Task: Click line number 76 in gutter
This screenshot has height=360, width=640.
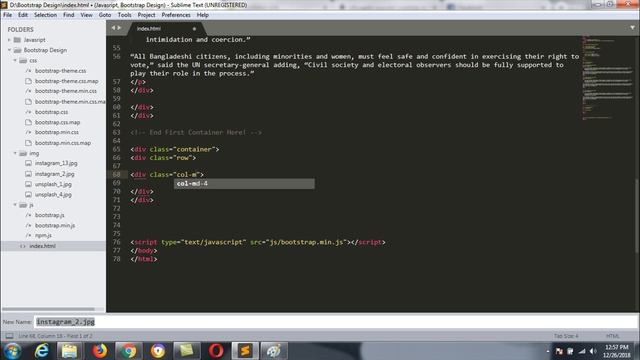Action: tap(117, 242)
